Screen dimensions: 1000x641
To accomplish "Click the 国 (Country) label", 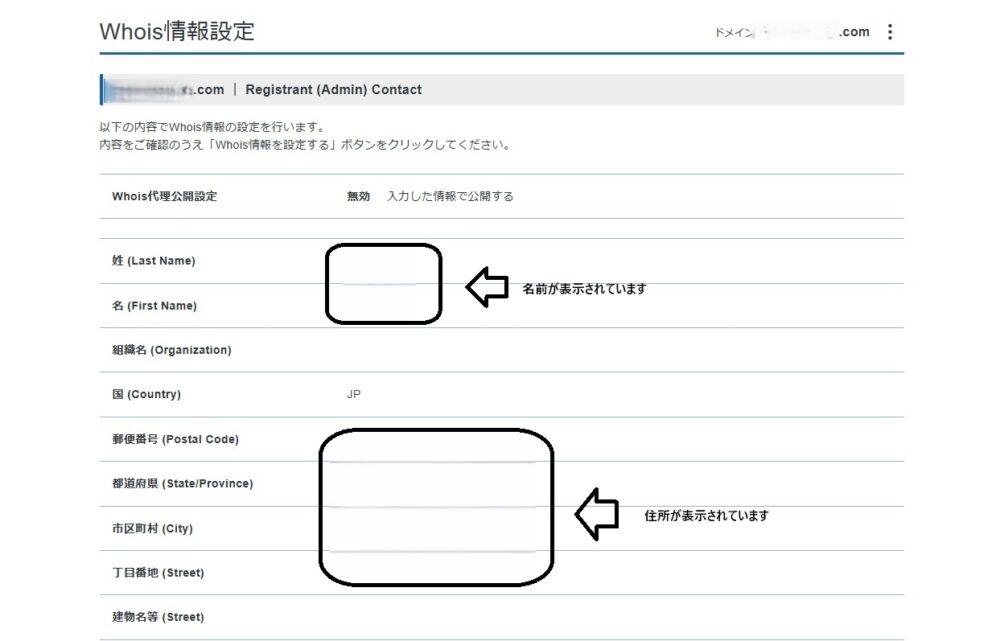I will (x=146, y=395).
